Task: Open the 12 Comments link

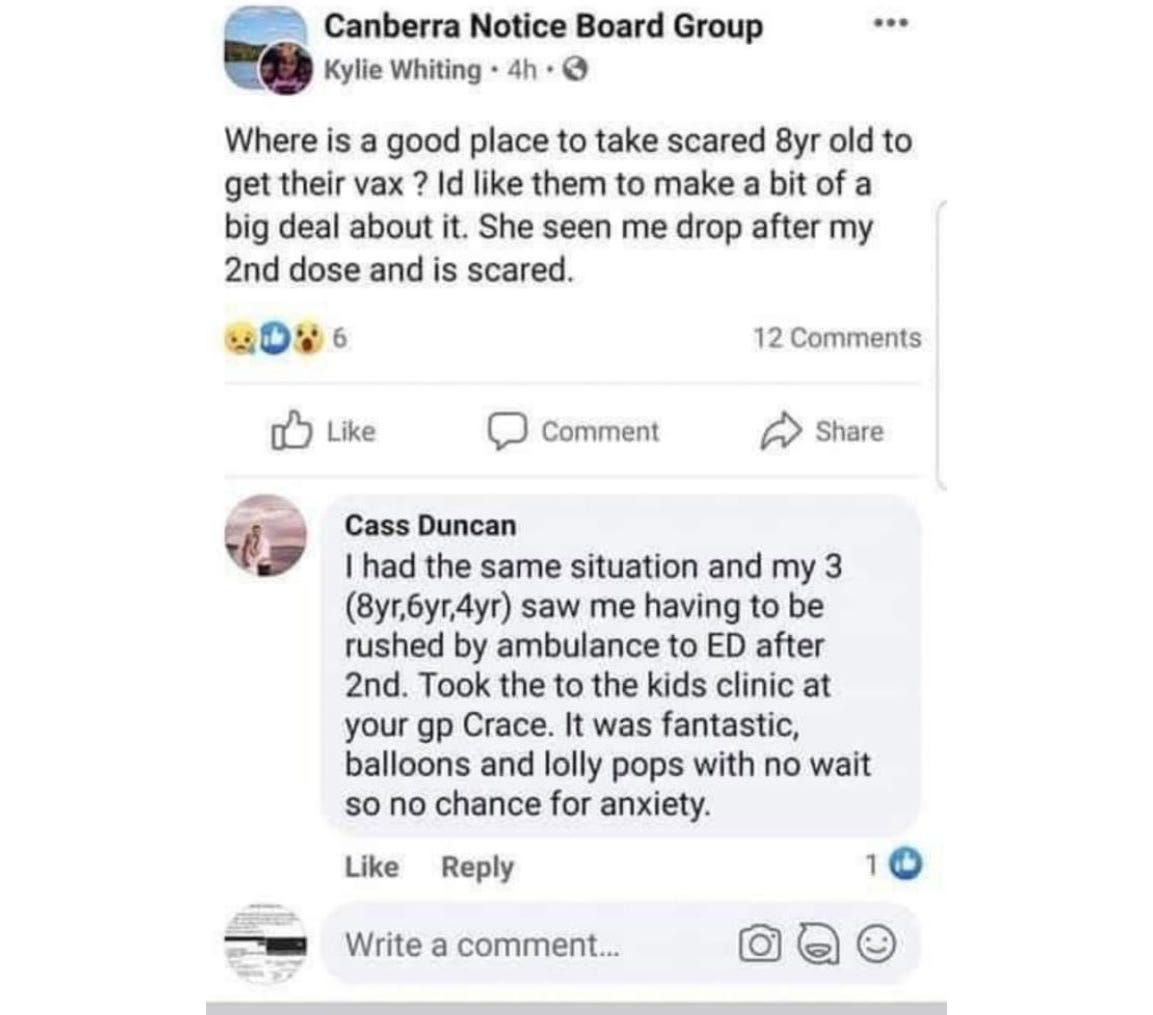Action: click(837, 338)
